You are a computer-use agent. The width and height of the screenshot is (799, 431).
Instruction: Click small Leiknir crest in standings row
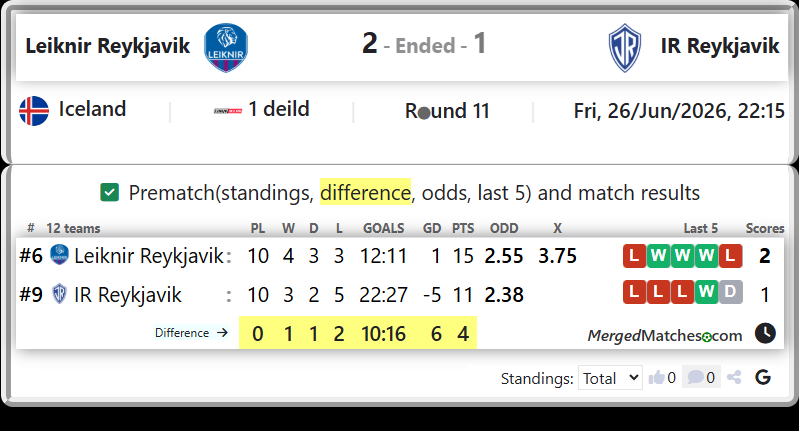(59, 255)
